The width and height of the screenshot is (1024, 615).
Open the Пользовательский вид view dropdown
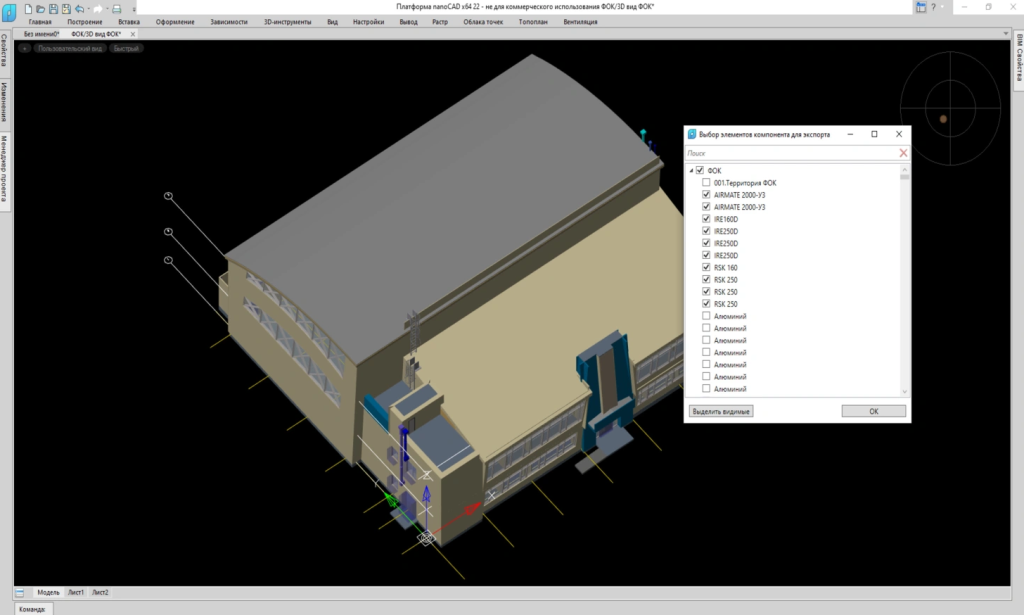click(70, 48)
